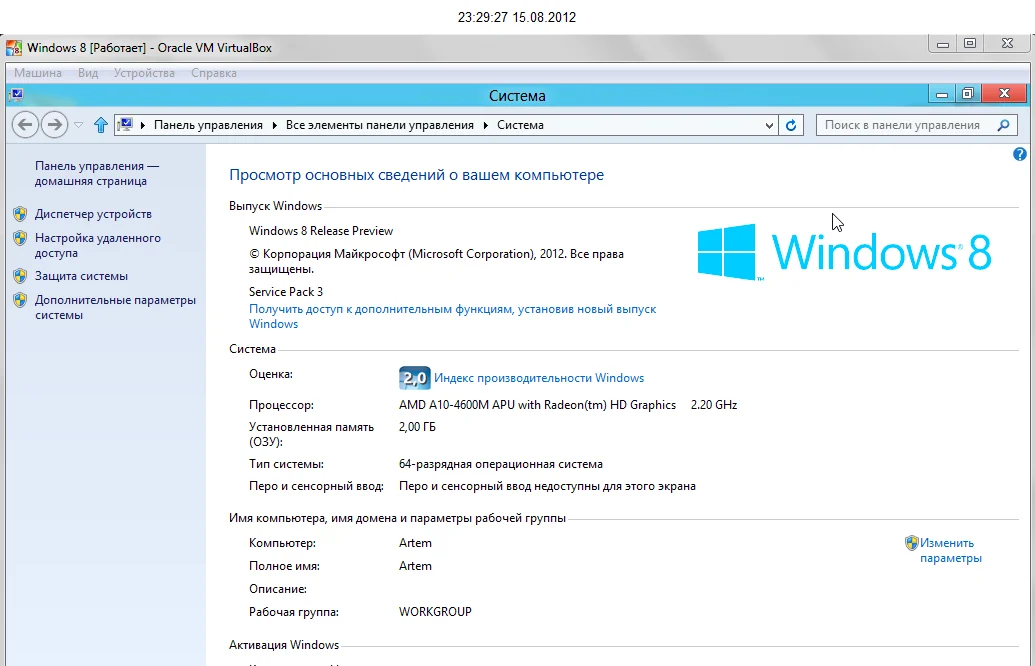This screenshot has width=1035, height=666.
Task: Click the WORKGROUP value
Action: click(x=435, y=612)
